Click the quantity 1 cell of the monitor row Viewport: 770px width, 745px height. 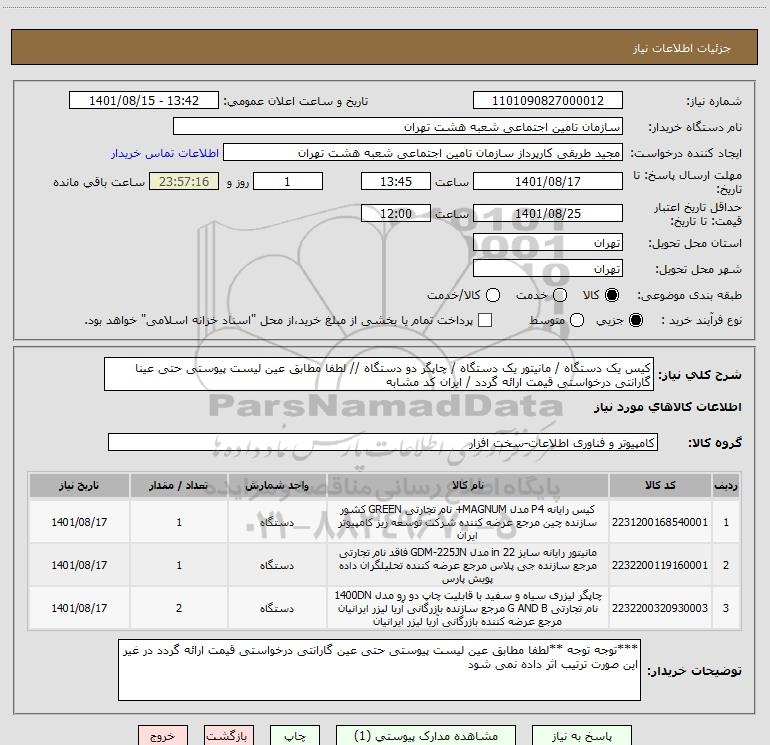pos(179,565)
